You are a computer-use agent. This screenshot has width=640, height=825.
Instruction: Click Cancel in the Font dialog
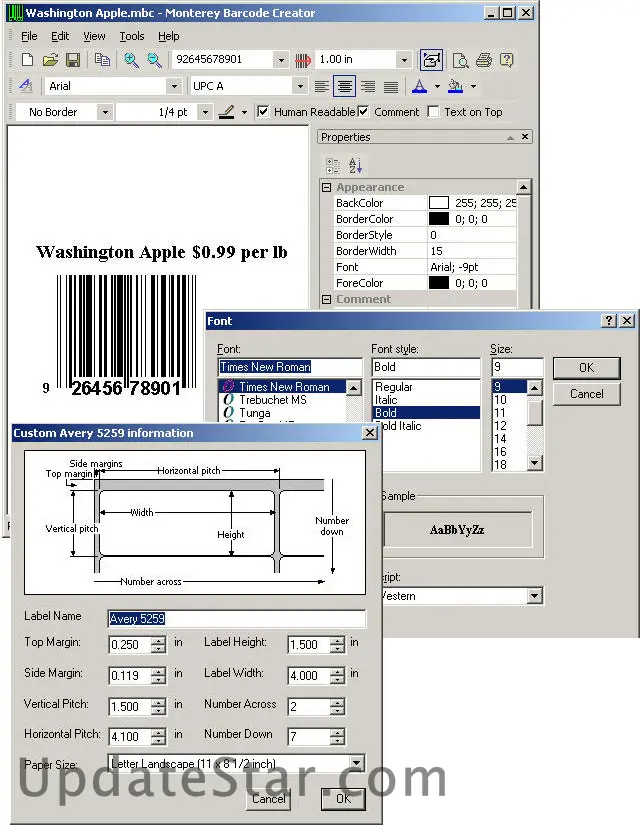[x=586, y=394]
